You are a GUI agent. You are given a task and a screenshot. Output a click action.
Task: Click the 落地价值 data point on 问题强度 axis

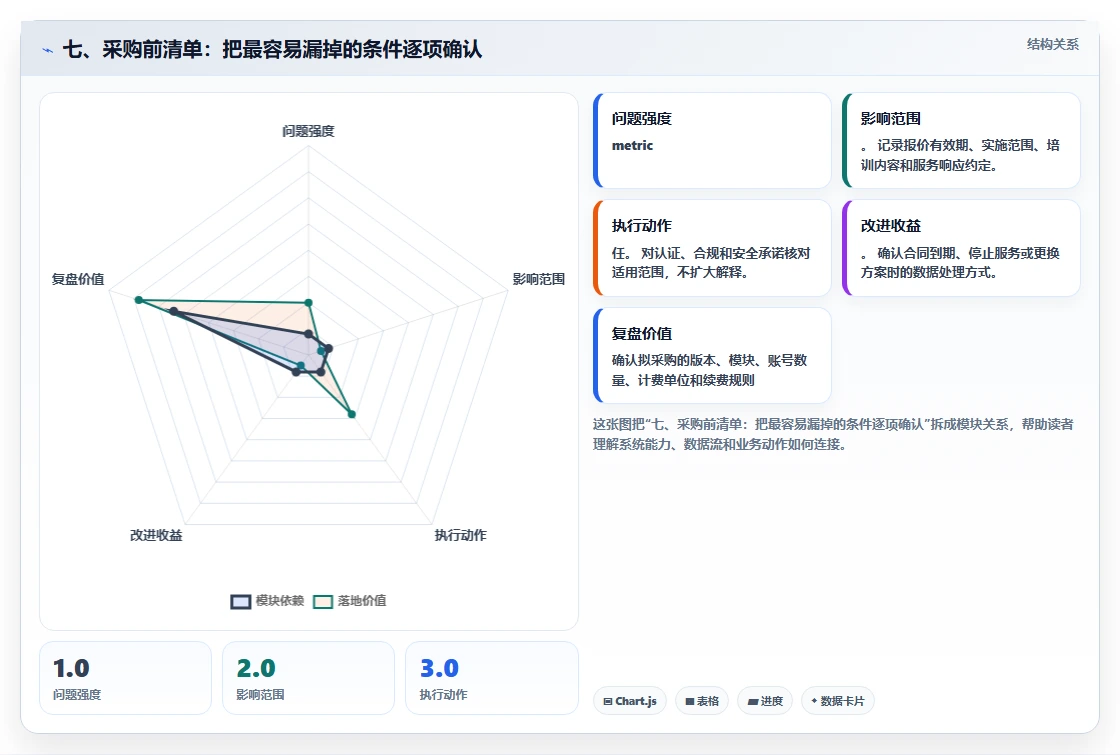[x=309, y=303]
